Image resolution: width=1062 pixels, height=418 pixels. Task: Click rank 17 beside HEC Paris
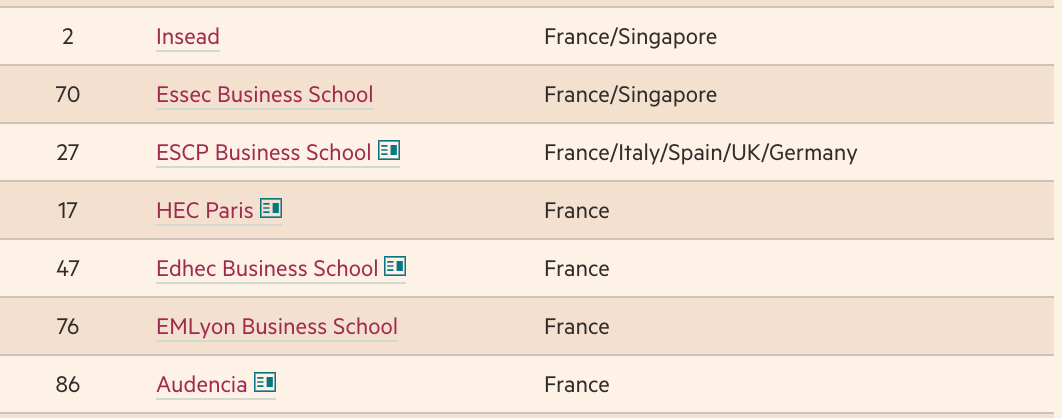click(x=67, y=211)
